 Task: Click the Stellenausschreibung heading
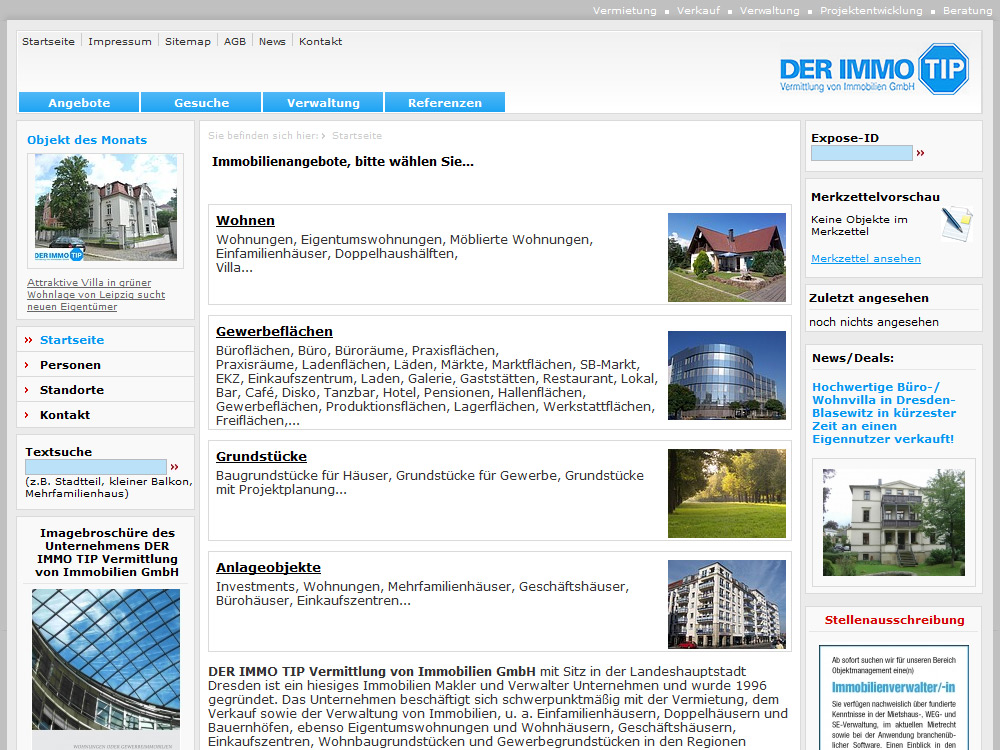coord(894,620)
